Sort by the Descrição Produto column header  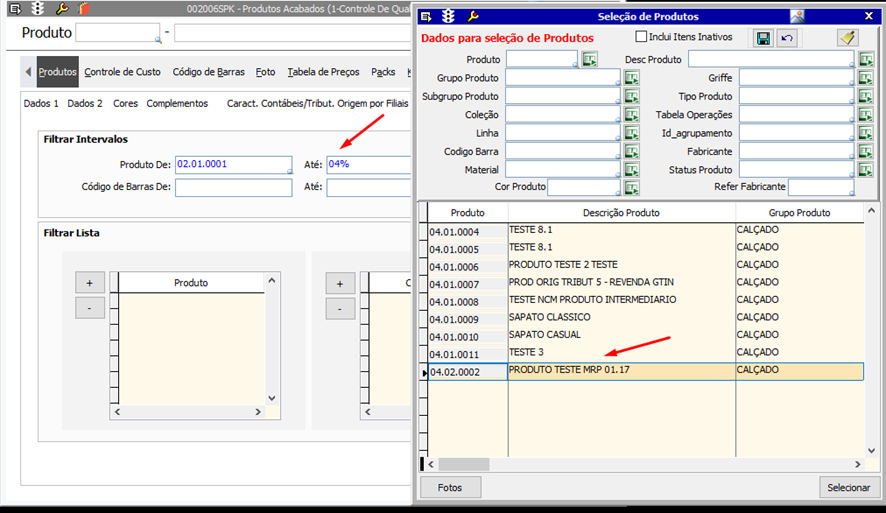(x=621, y=212)
